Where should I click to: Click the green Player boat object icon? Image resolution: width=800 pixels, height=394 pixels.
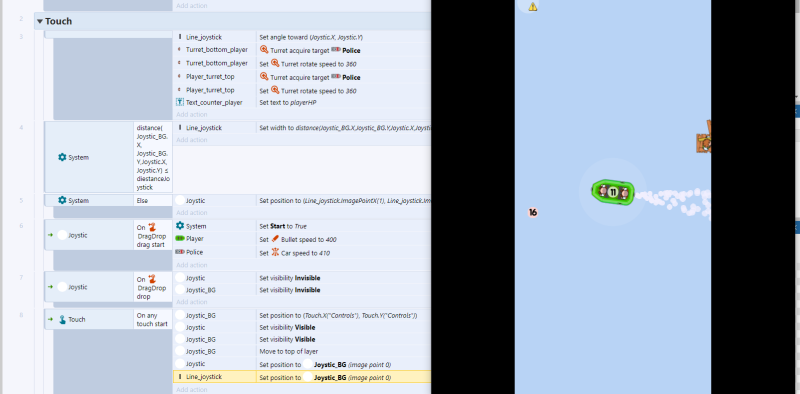(x=180, y=238)
